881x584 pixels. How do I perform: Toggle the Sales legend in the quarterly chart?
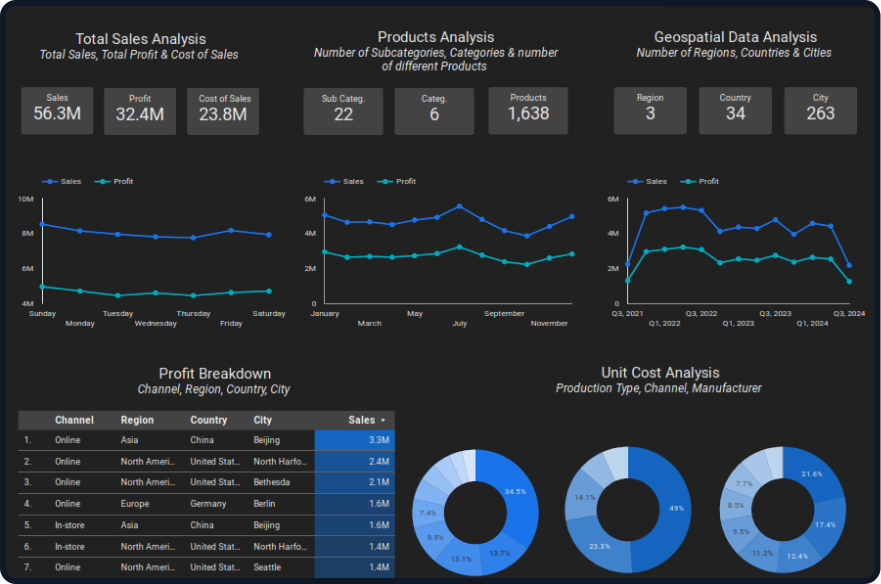[649, 182]
